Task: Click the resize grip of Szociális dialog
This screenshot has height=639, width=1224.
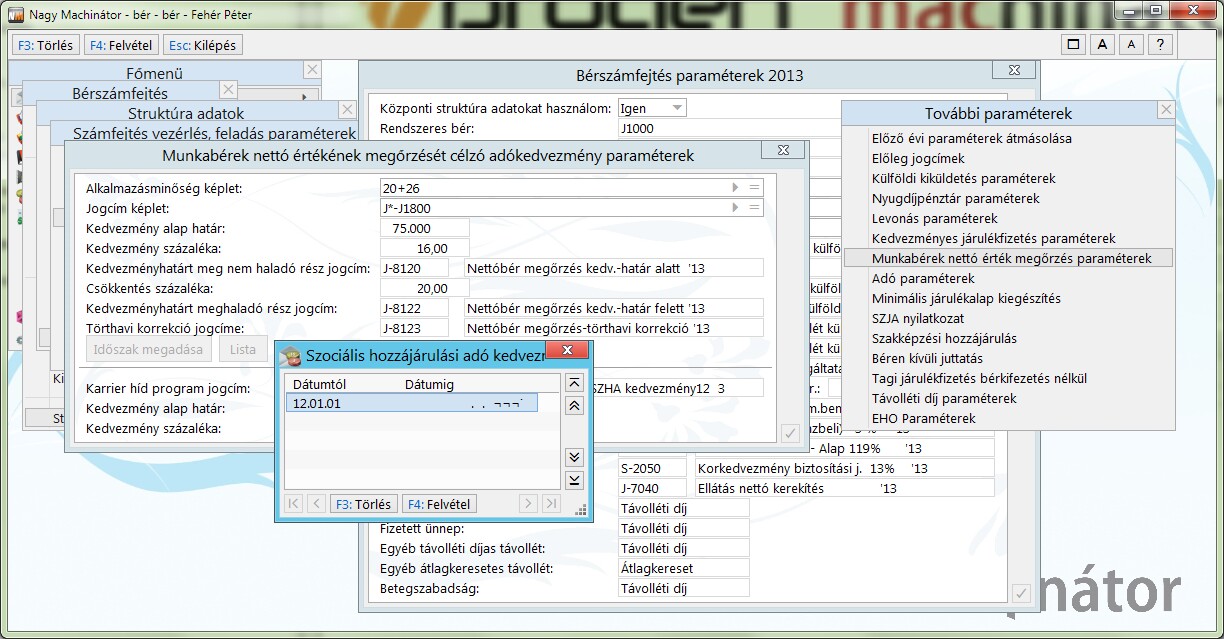Action: pyautogui.click(x=581, y=510)
